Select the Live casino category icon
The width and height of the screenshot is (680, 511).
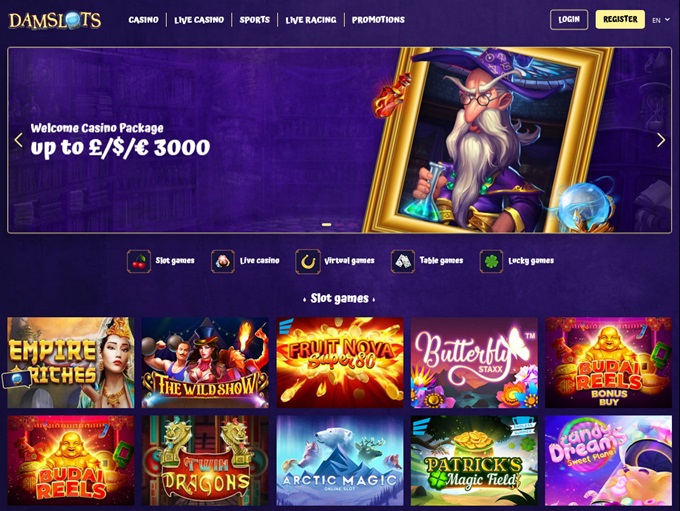[222, 262]
